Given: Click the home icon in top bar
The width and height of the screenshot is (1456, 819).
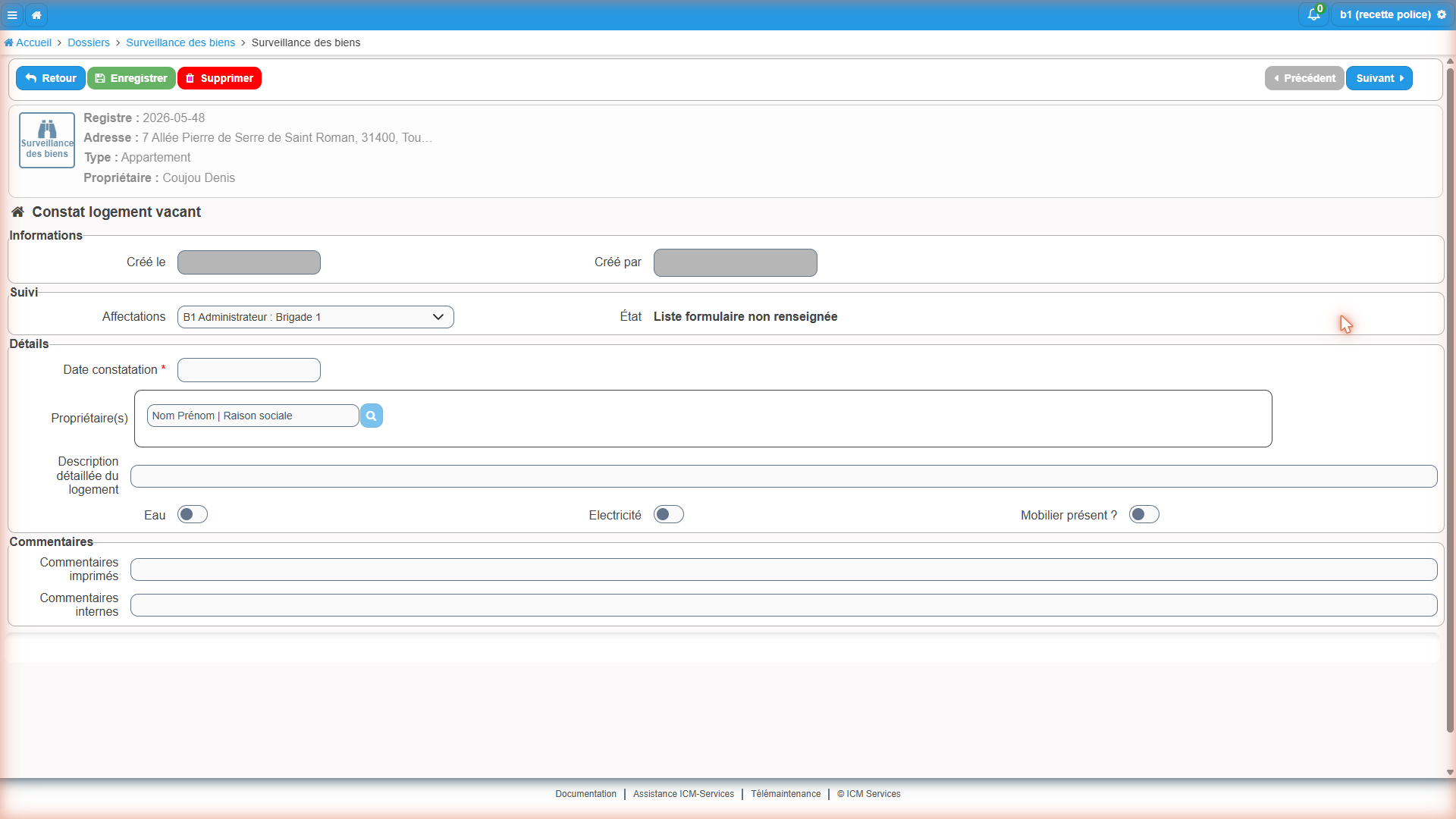Looking at the screenshot, I should click(36, 14).
